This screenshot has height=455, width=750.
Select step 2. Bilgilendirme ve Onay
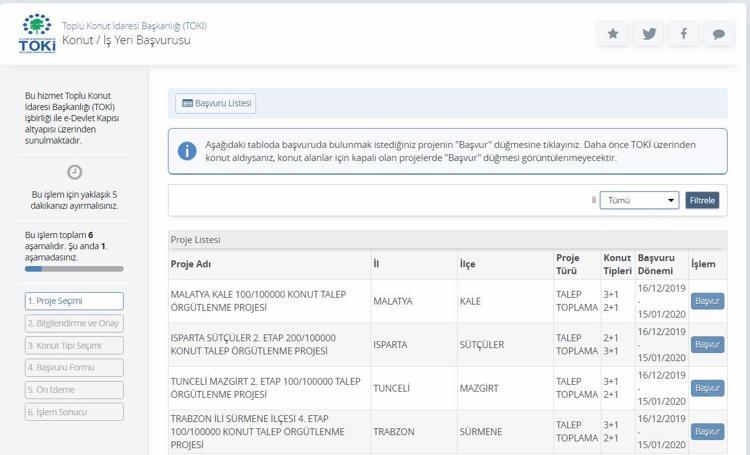tap(74, 323)
